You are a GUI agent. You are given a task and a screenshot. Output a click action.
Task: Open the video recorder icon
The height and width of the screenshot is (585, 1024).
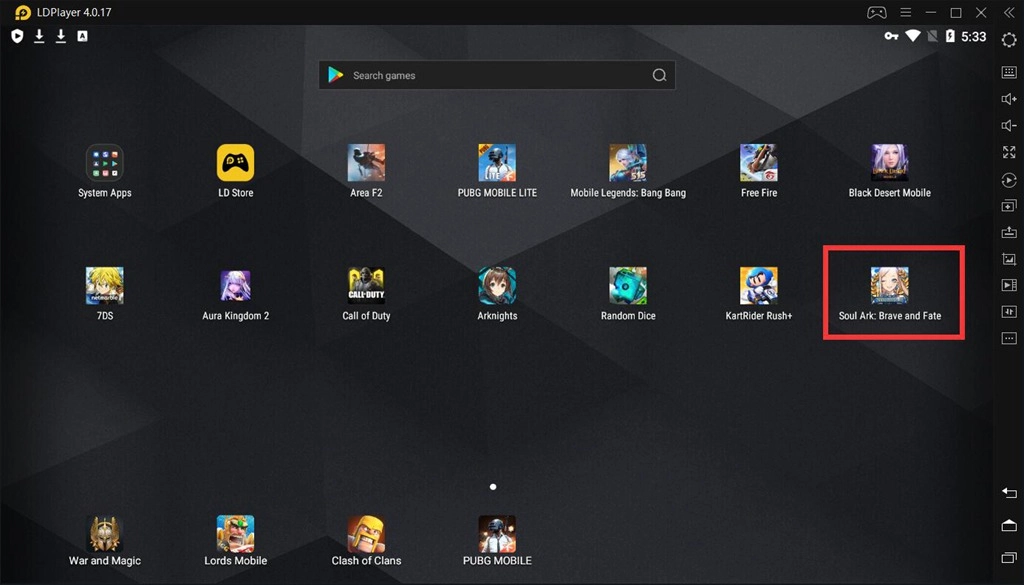point(1009,286)
